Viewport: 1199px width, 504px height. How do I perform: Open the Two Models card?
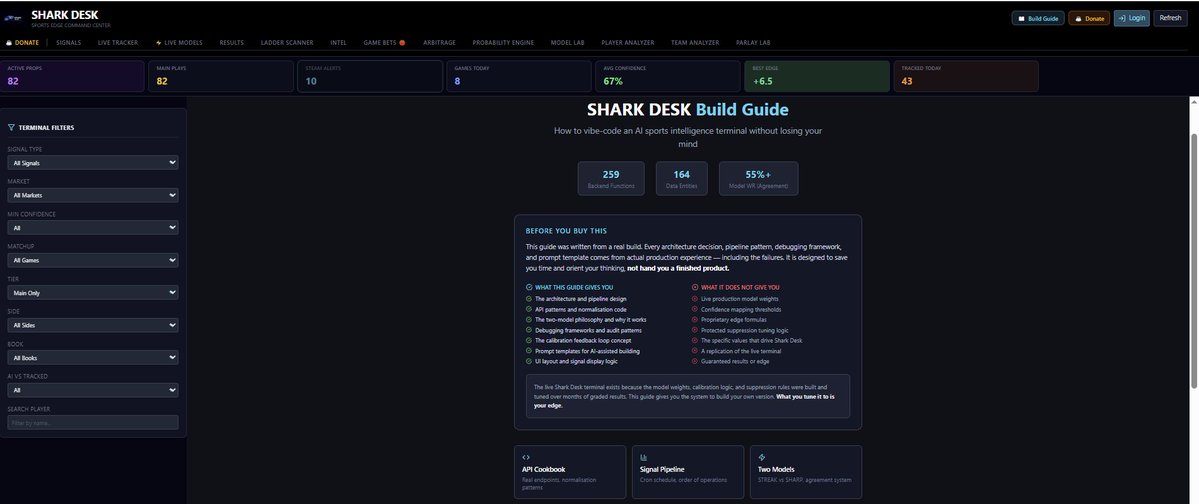coord(806,472)
